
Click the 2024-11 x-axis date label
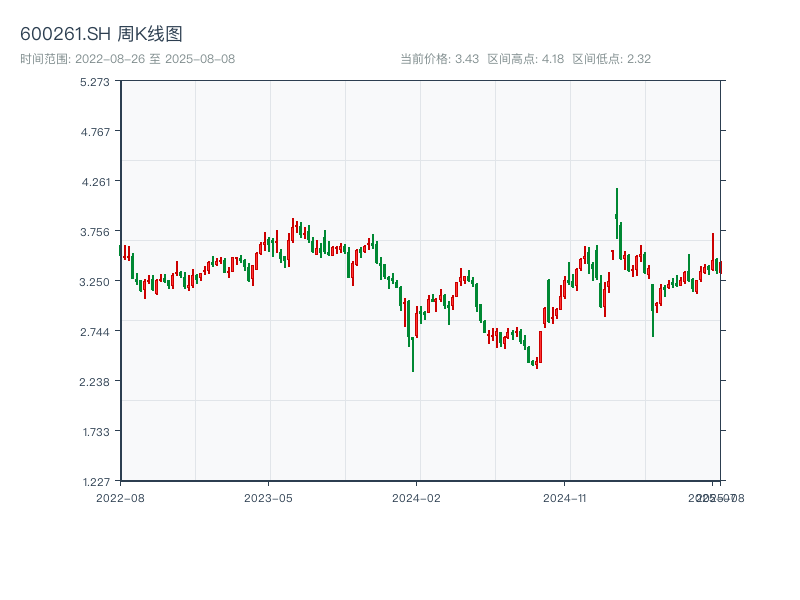[564, 497]
